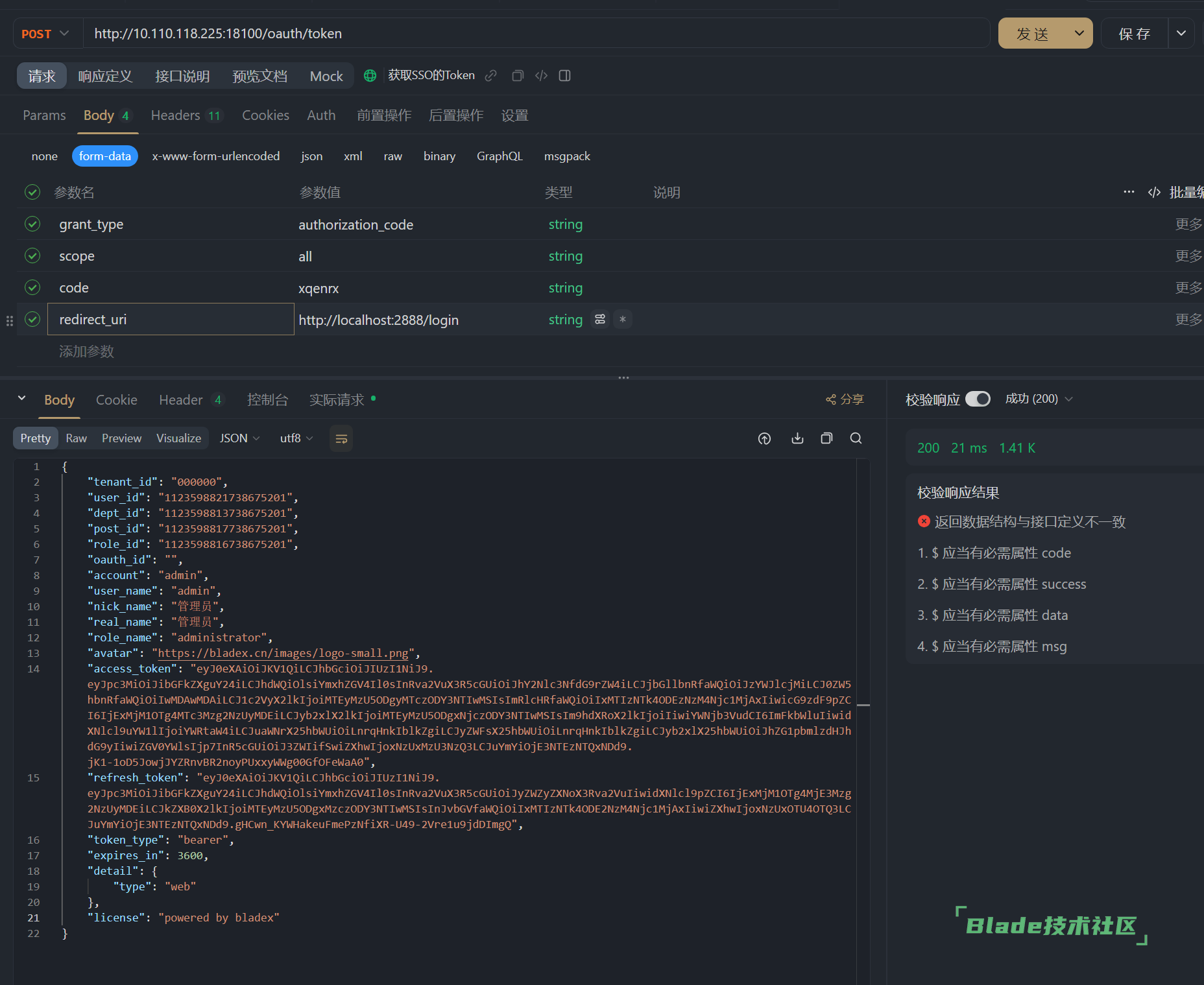Screen dimensions: 1204x985
Task: Open the 发送 button dropdown arrow
Action: (x=1079, y=34)
